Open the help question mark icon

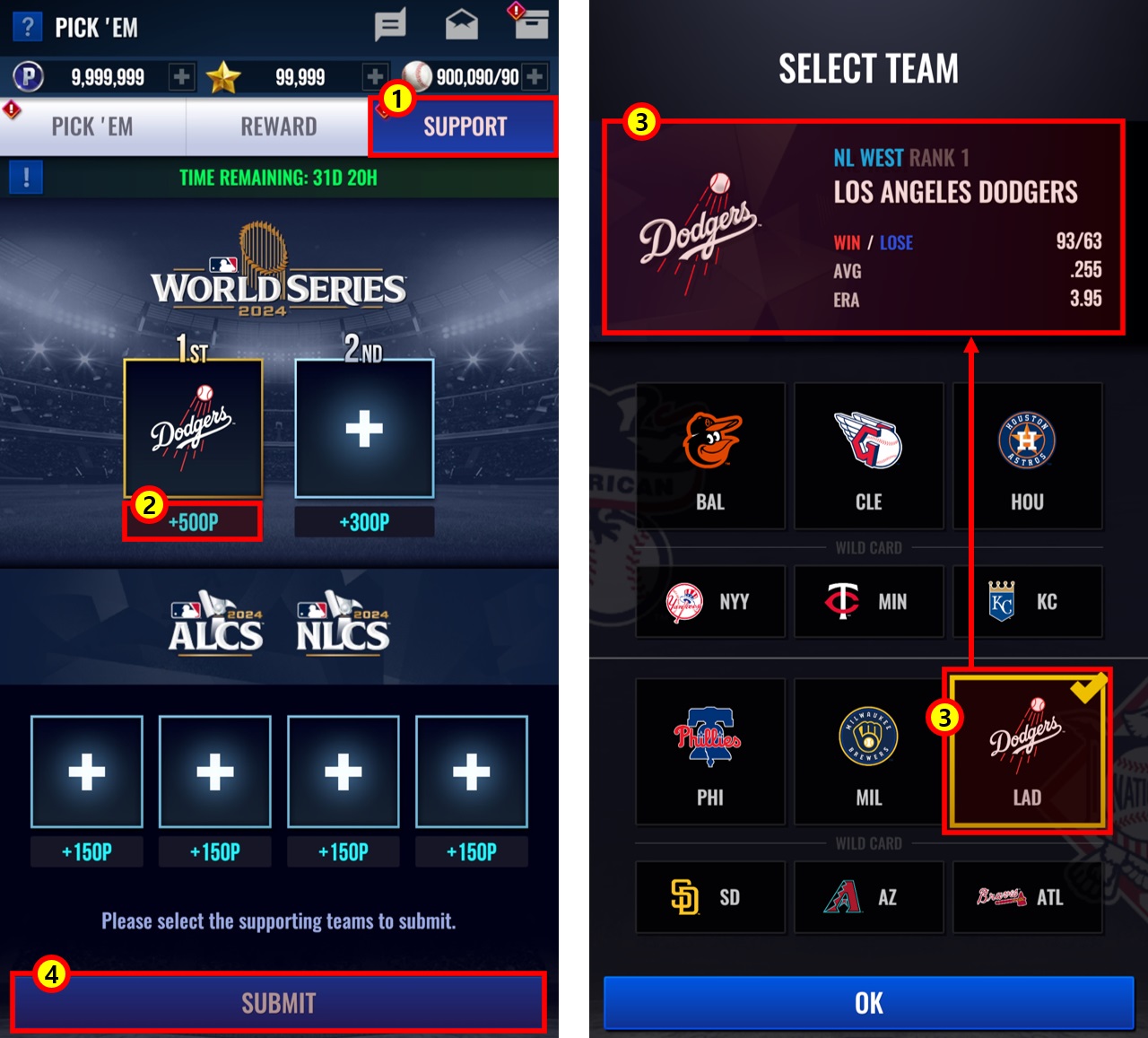(28, 27)
